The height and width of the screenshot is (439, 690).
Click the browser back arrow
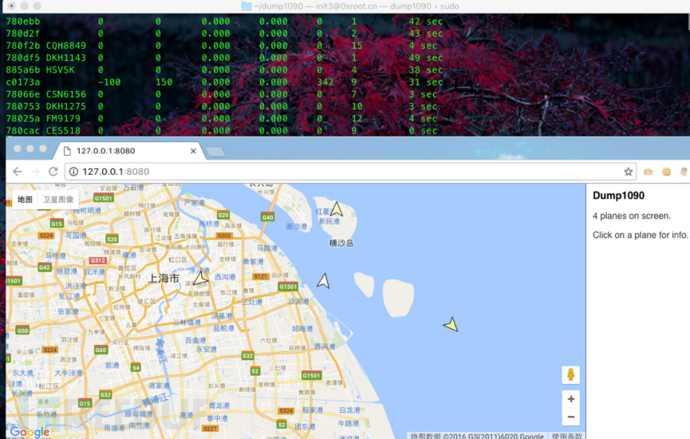click(17, 172)
